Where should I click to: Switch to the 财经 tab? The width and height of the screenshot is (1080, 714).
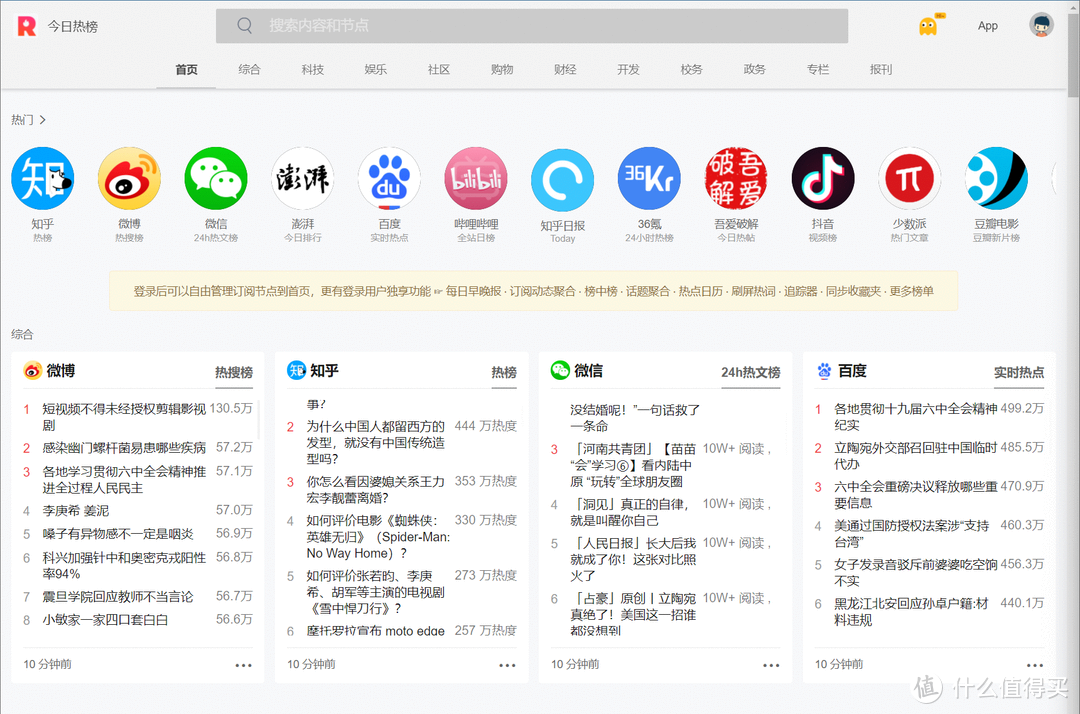(x=565, y=70)
